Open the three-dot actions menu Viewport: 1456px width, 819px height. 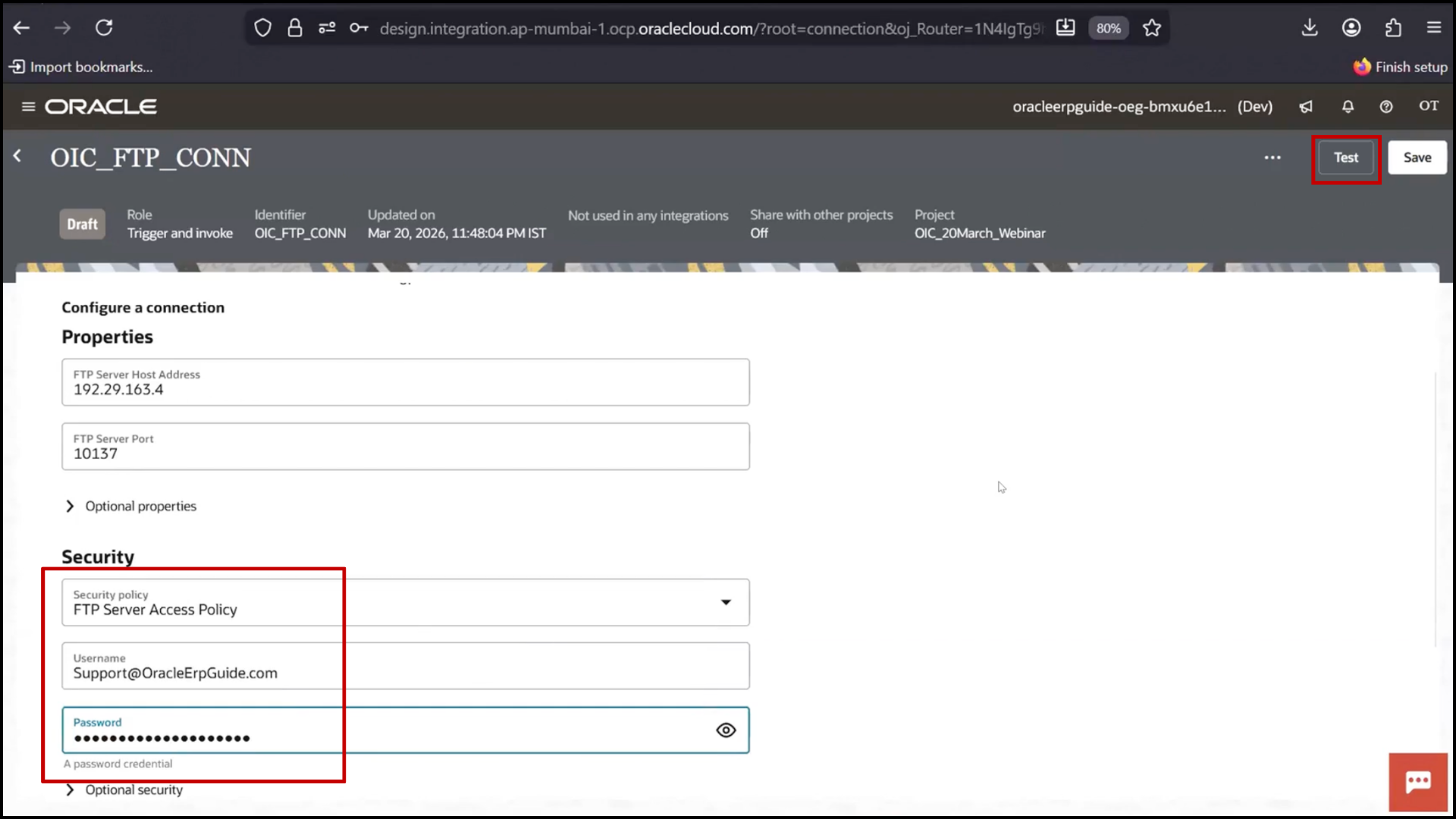point(1272,158)
